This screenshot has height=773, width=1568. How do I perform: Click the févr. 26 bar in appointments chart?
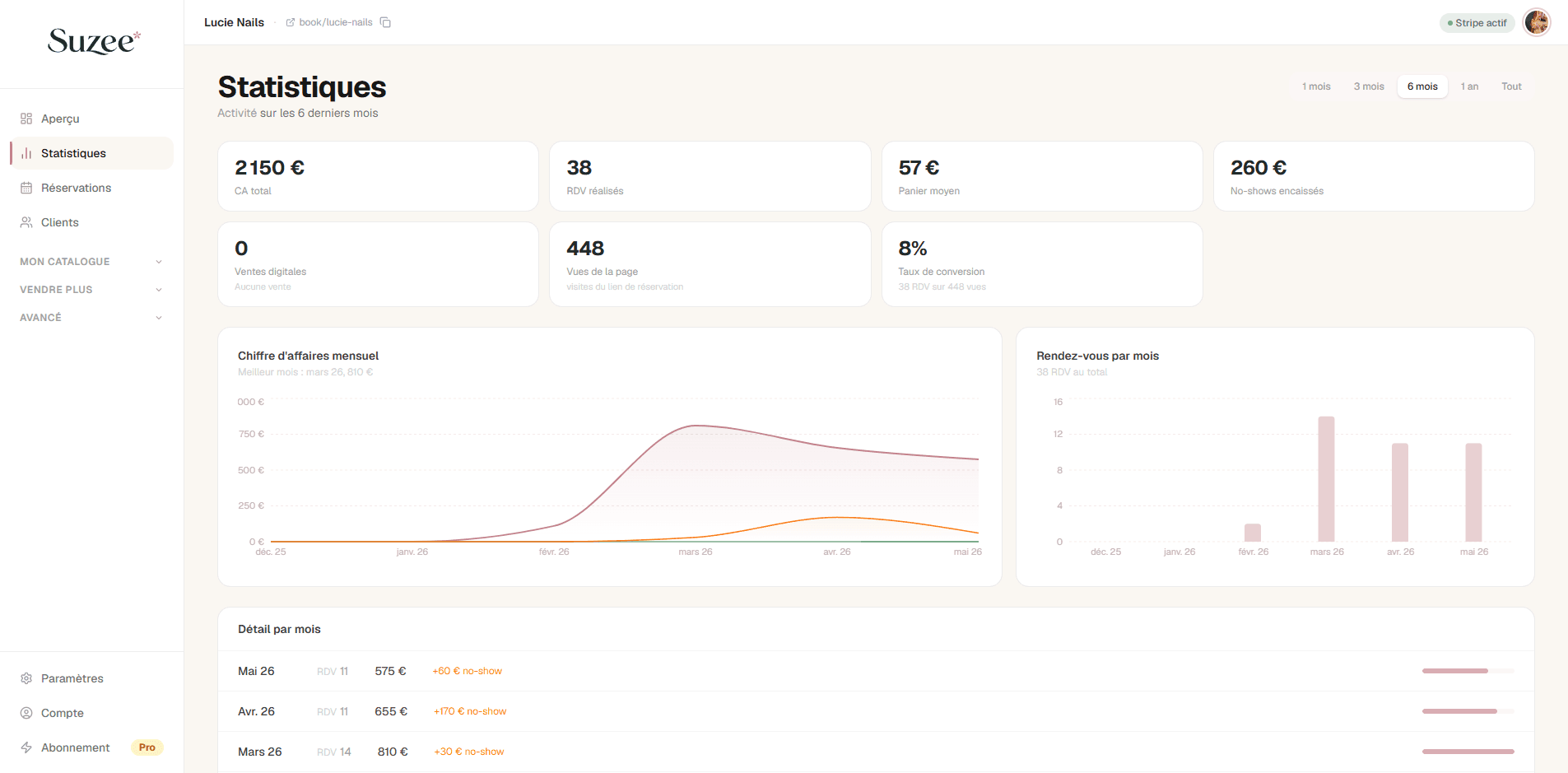(x=1253, y=533)
